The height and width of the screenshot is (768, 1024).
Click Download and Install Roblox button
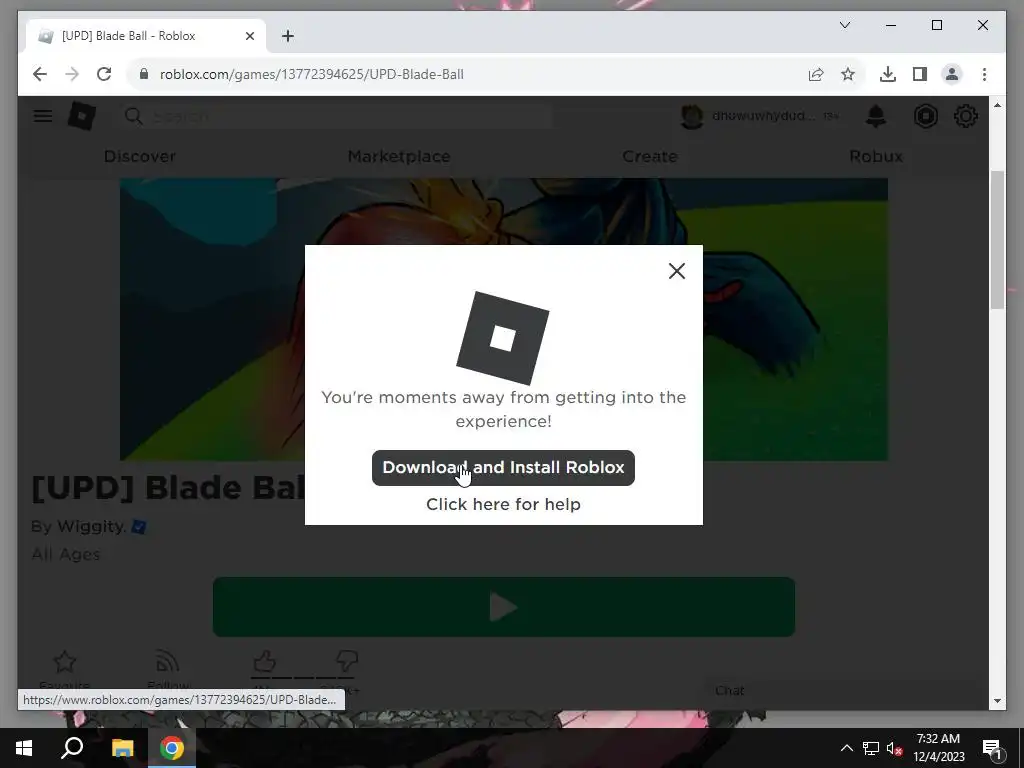click(x=503, y=468)
